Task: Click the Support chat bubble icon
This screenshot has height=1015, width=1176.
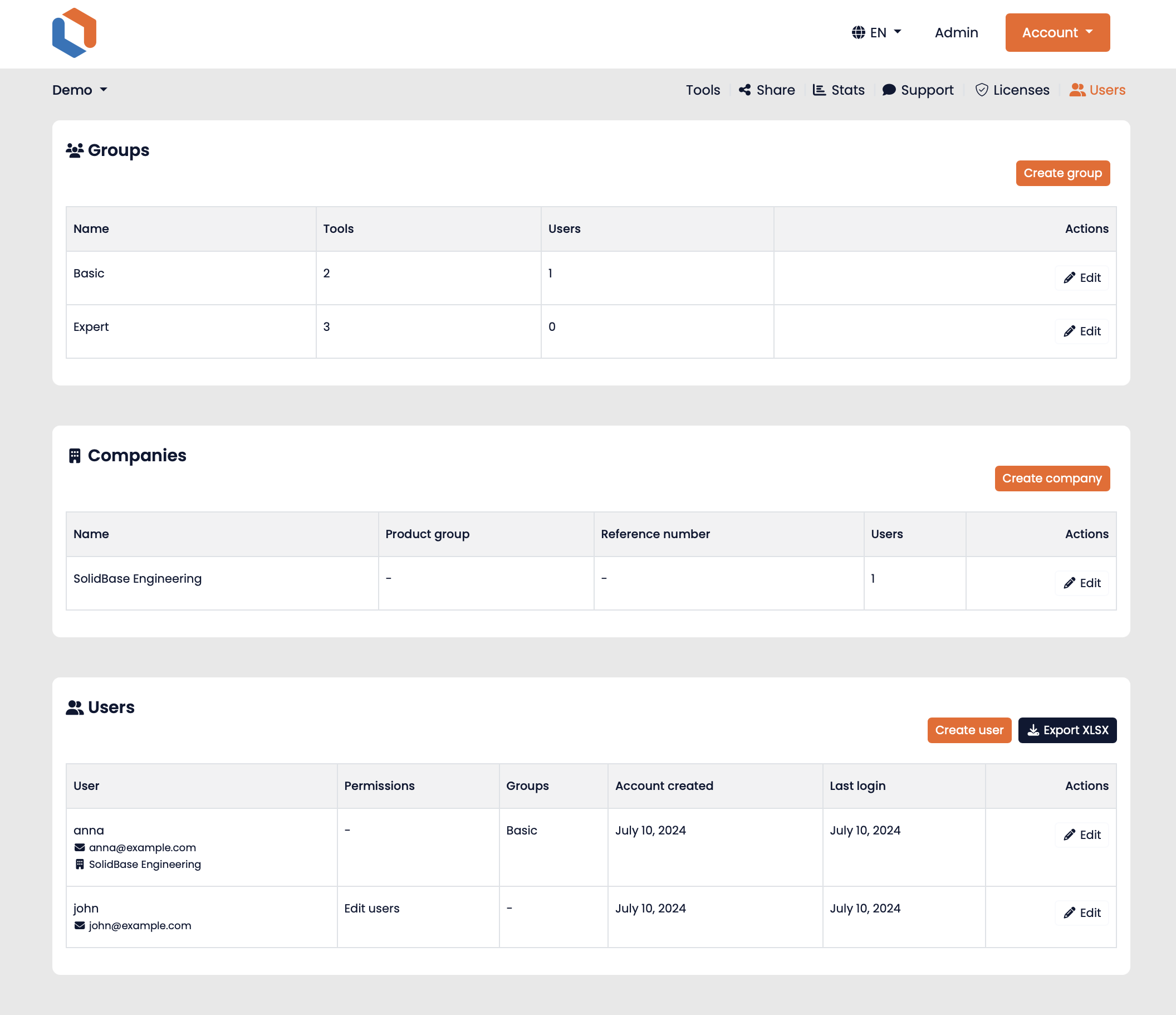Action: coord(889,90)
